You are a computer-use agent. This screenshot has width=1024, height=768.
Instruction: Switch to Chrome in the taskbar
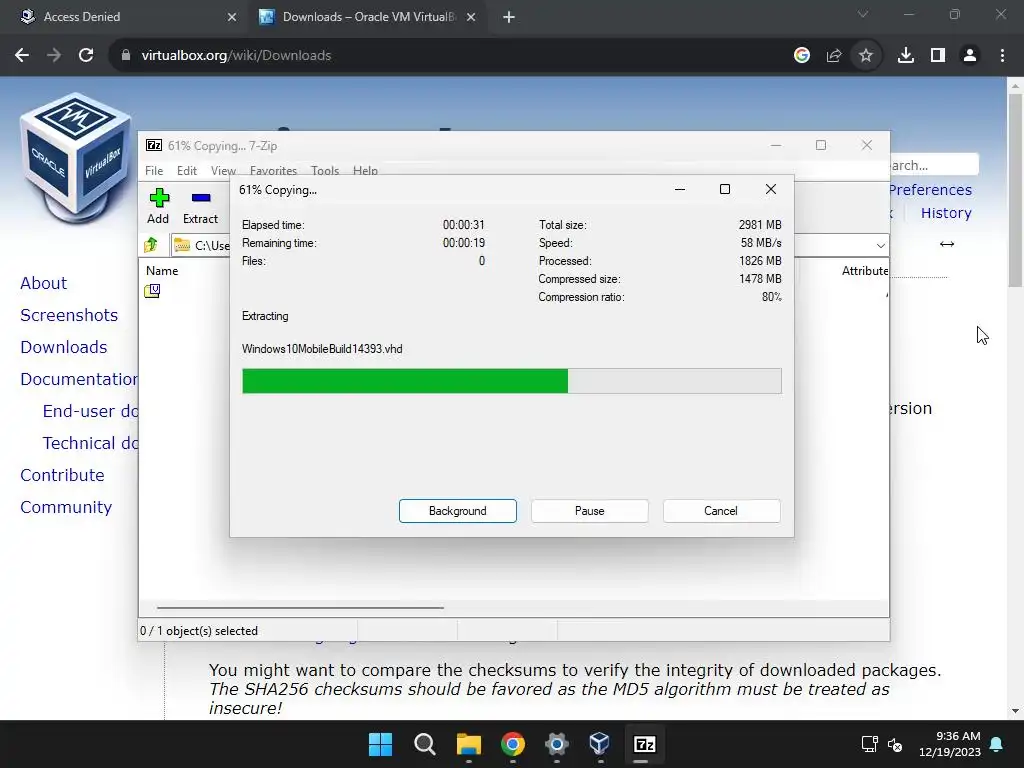(x=513, y=744)
